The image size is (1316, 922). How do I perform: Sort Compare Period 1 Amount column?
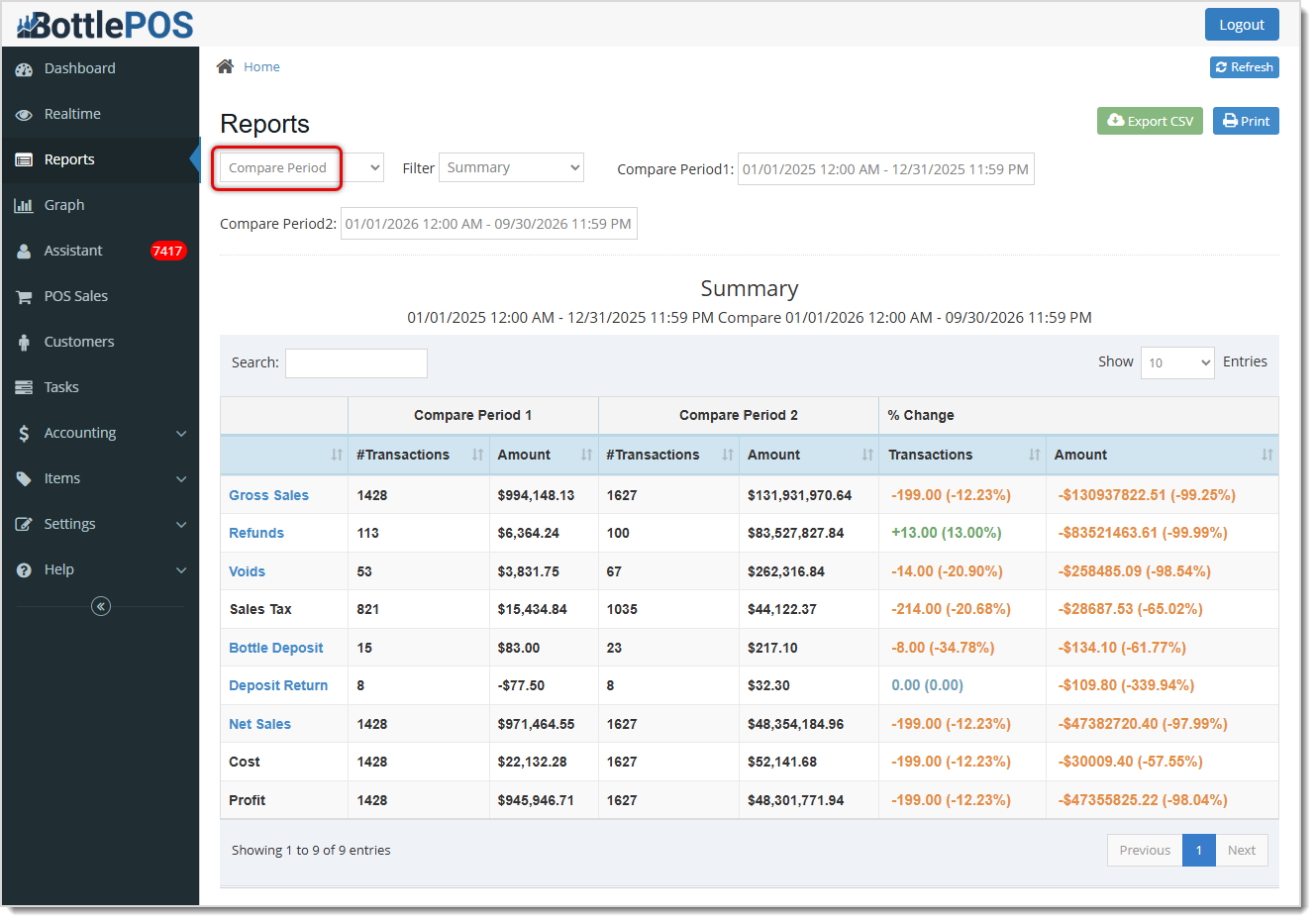[586, 455]
